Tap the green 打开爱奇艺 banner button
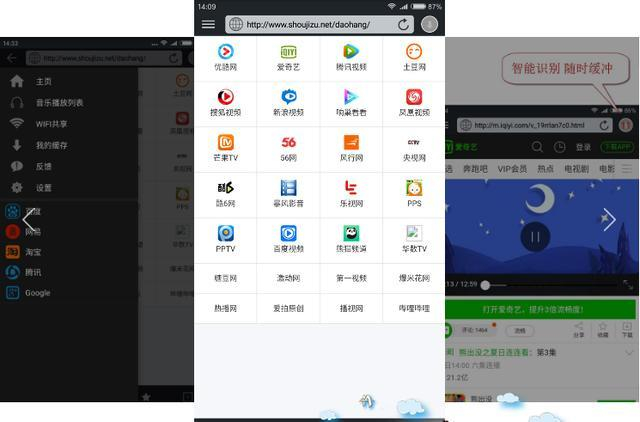This screenshot has width=640, height=422. 540,309
